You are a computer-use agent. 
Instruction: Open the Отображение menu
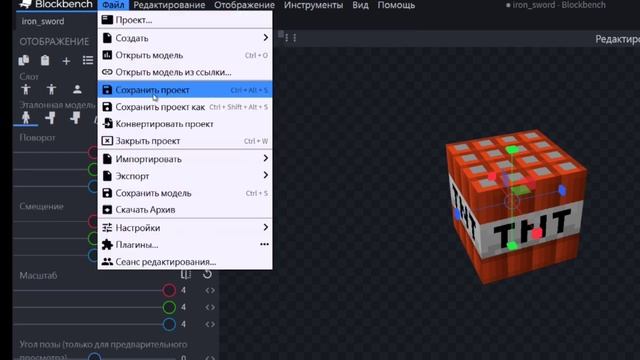coord(244,5)
